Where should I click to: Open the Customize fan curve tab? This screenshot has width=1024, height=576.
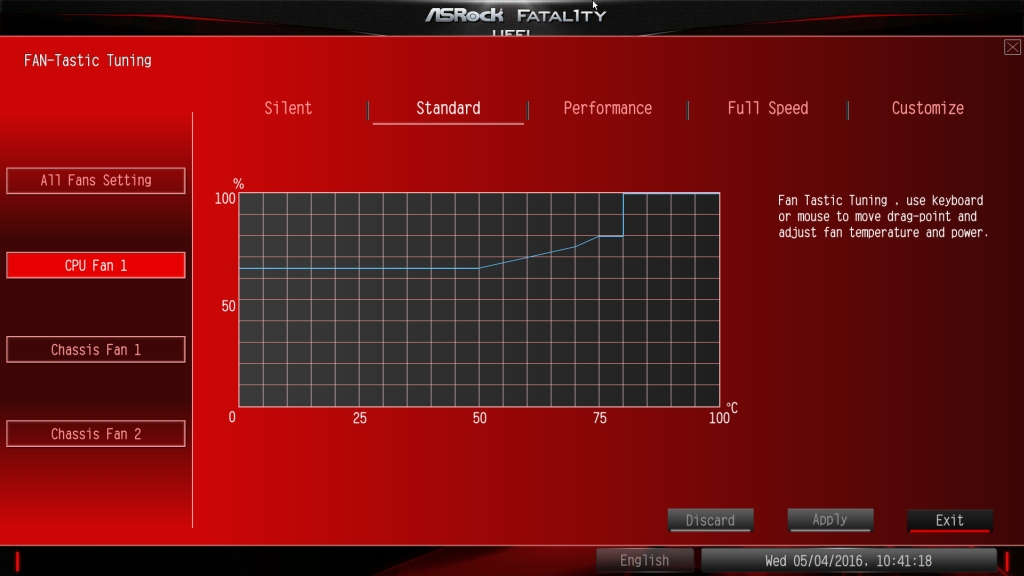tap(927, 108)
